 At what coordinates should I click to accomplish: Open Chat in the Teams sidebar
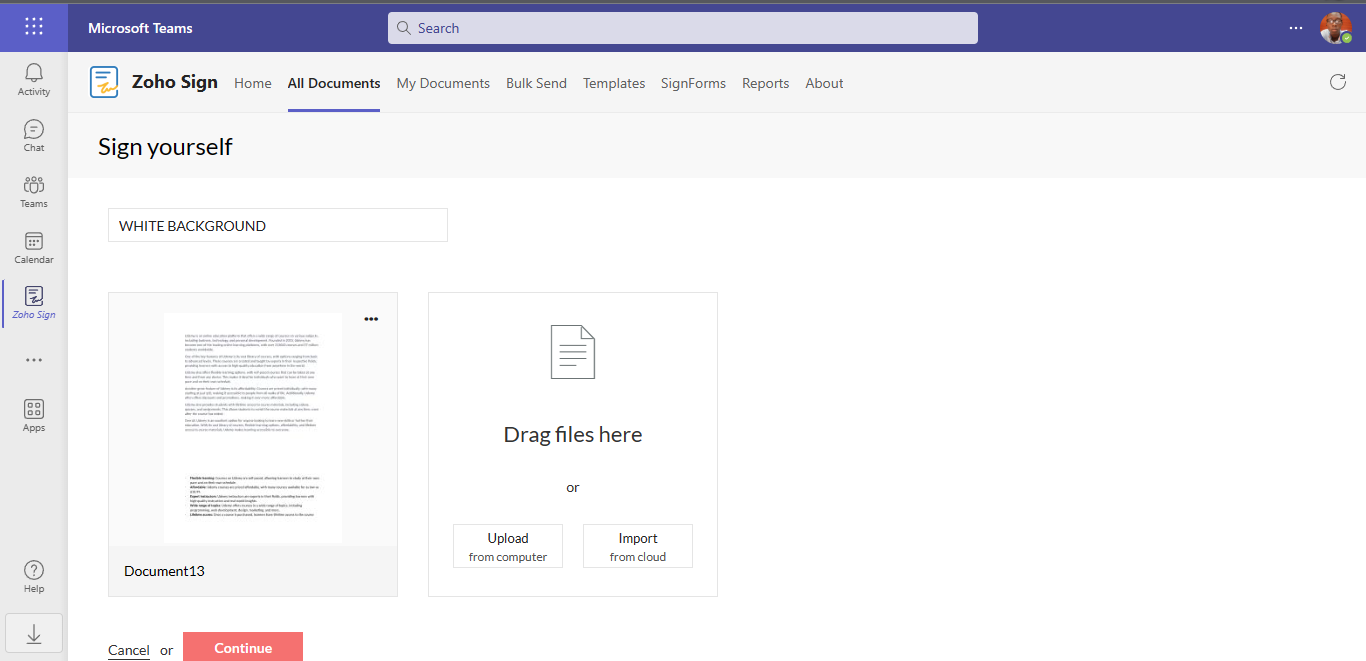pos(34,135)
